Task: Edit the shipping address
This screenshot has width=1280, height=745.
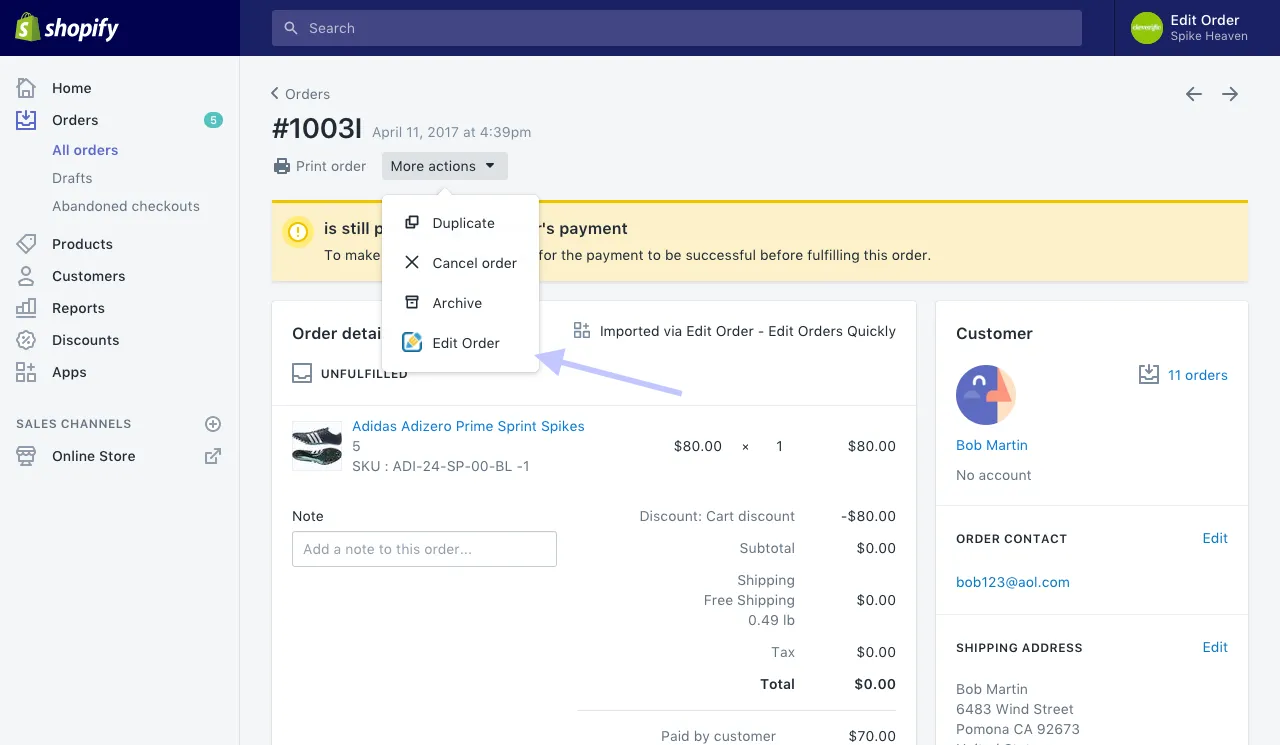Action: coord(1215,647)
